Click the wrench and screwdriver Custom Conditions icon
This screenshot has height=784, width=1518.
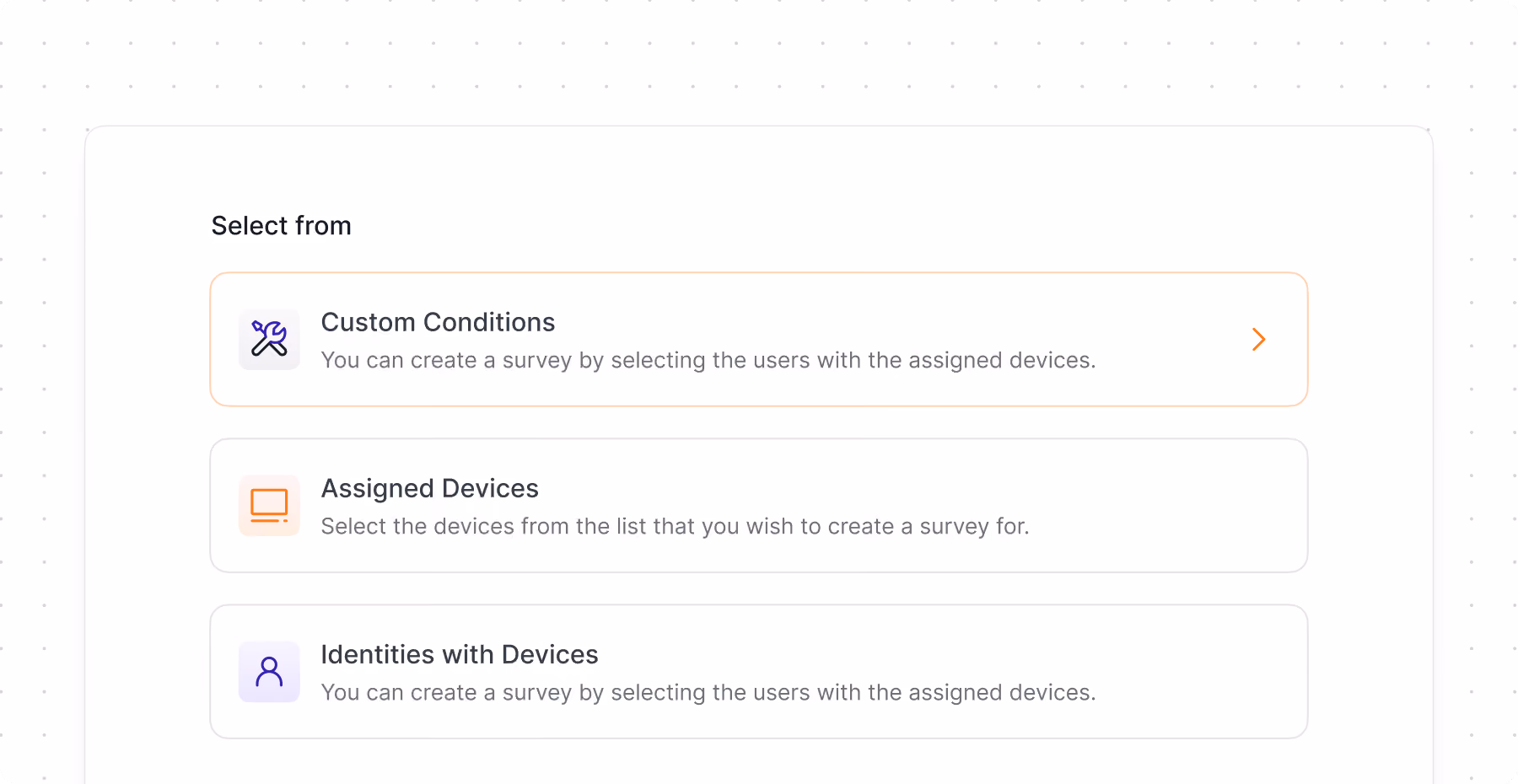[269, 339]
